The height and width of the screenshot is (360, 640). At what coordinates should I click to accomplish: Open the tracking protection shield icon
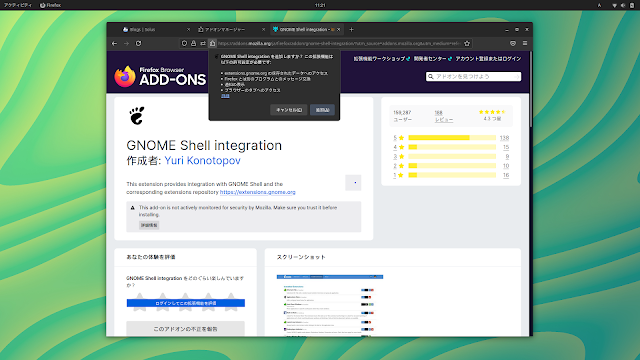point(184,43)
